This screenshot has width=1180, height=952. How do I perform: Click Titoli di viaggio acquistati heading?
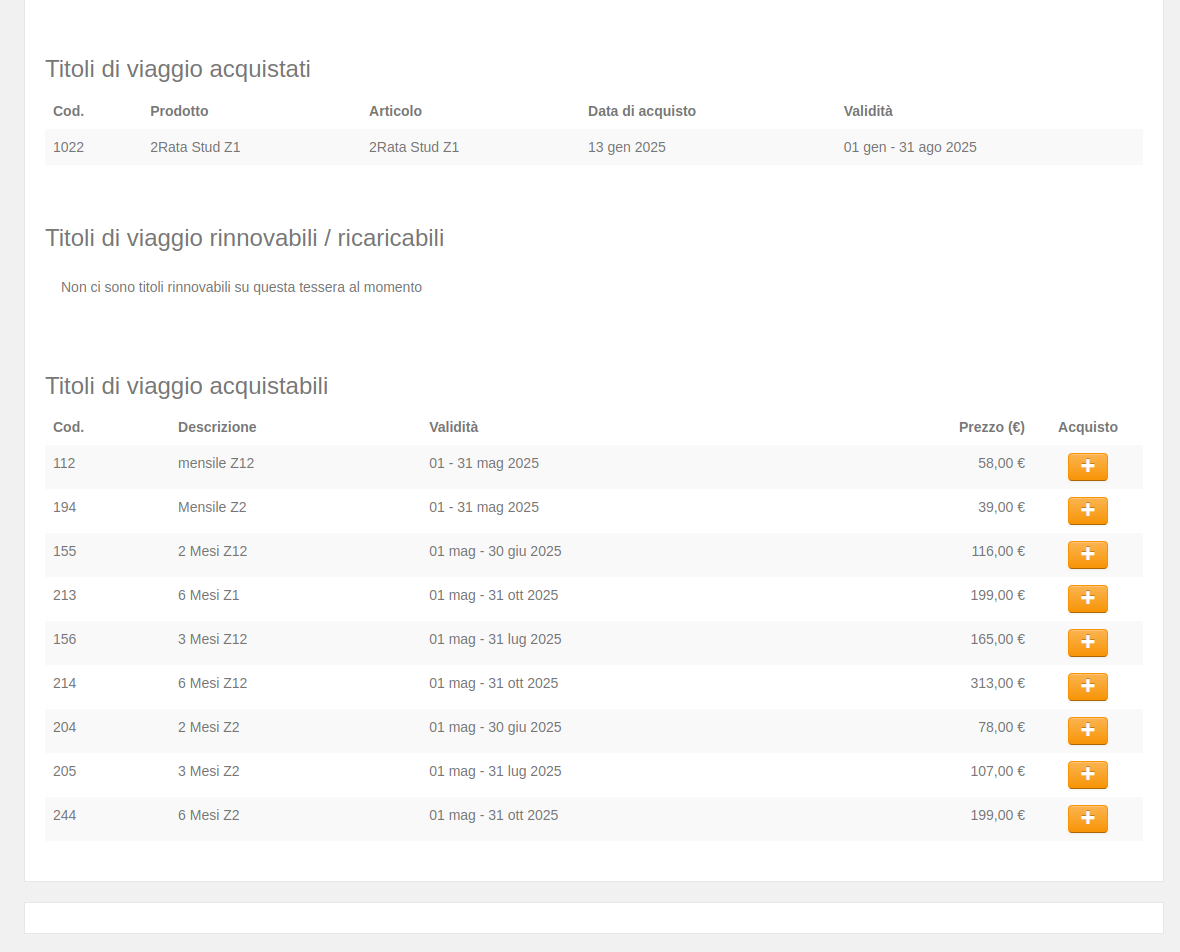click(x=178, y=69)
